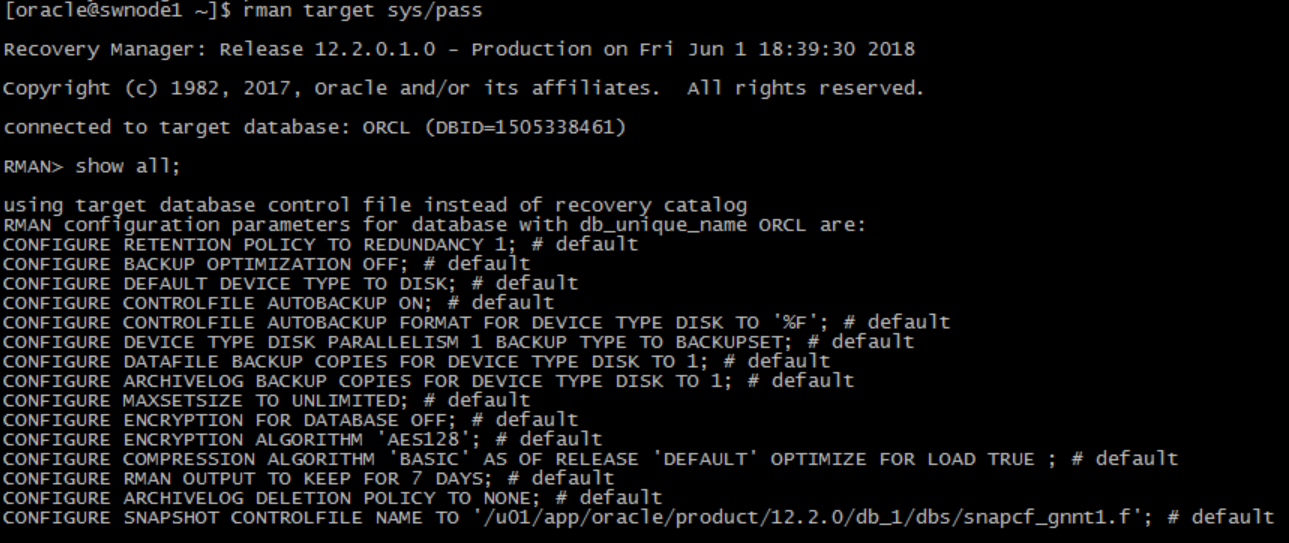Click the rman target sys/pass command line
The image size is (1289, 543).
[243, 11]
